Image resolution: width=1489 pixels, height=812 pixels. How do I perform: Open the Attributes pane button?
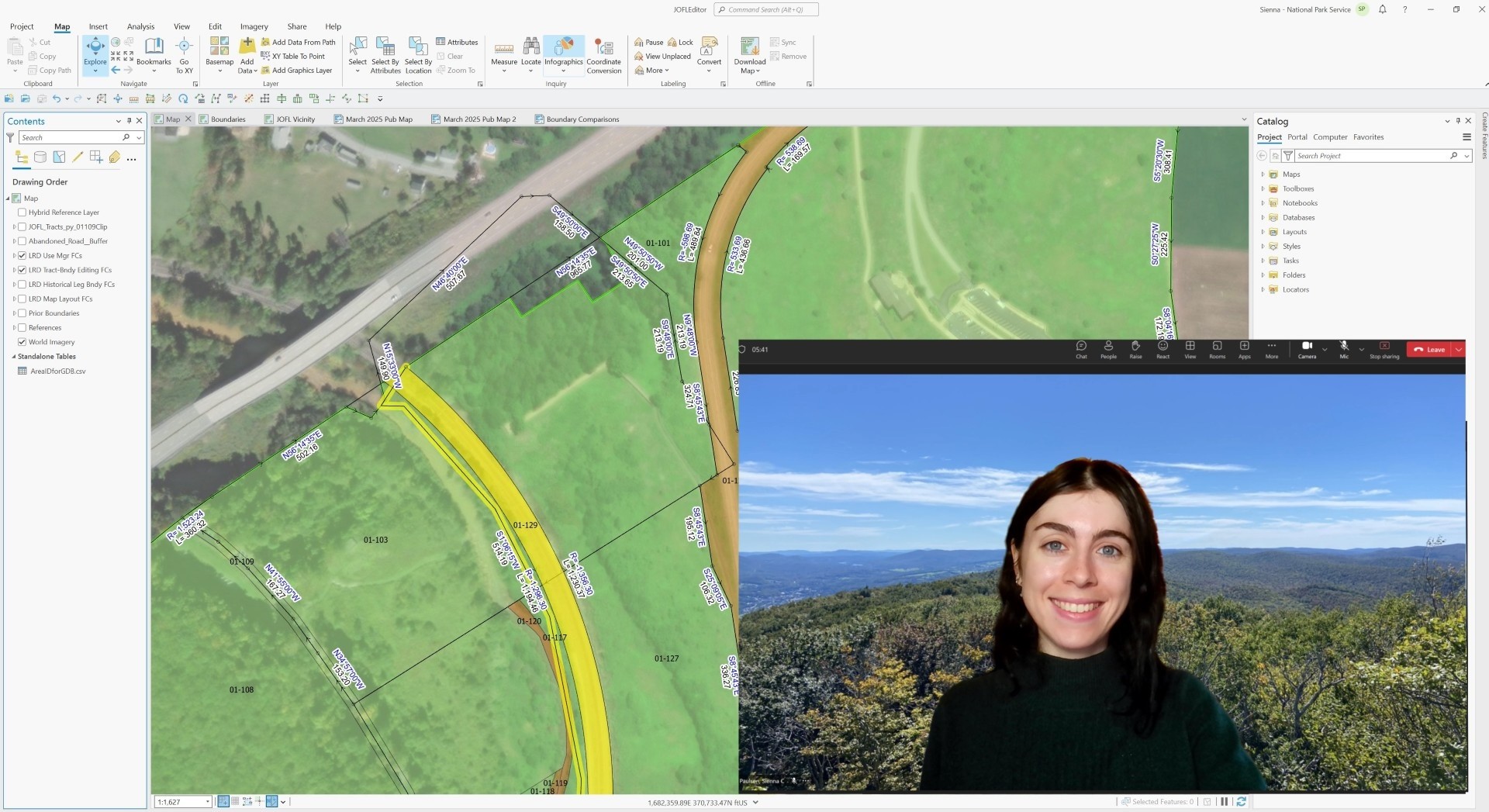(x=457, y=43)
